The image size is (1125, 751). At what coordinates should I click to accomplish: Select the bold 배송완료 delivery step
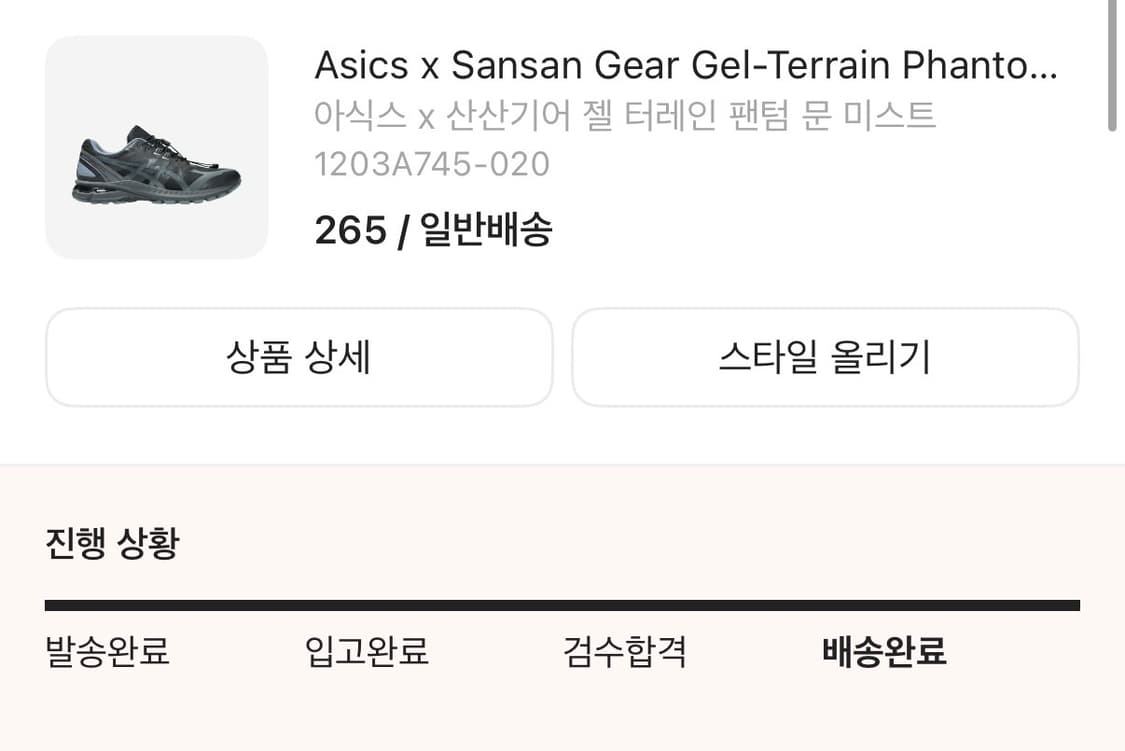point(884,652)
